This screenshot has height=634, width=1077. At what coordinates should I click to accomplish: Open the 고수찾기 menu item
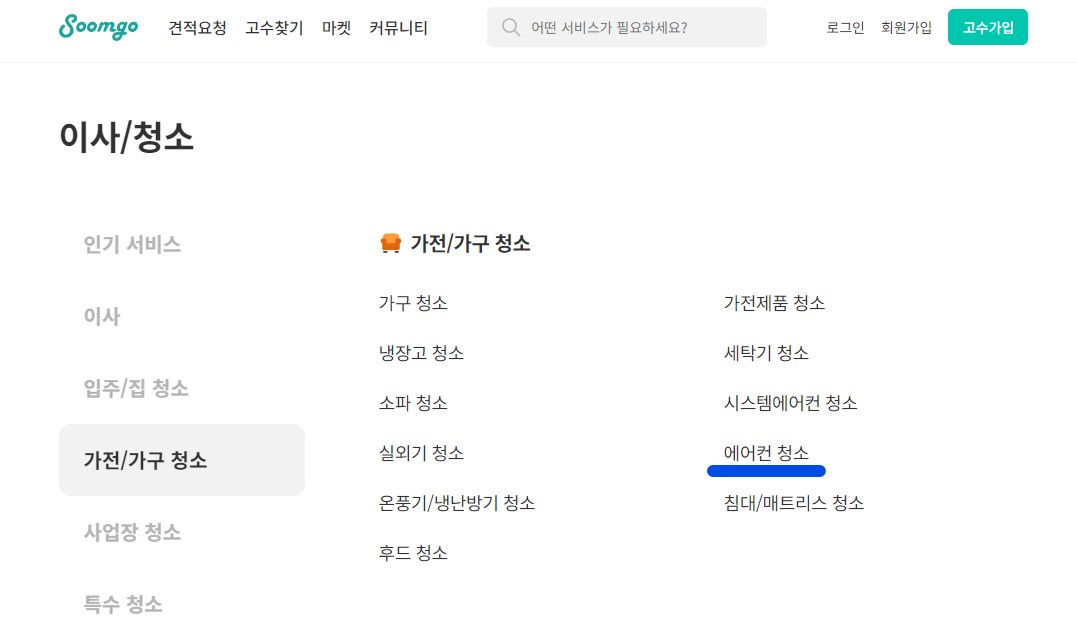click(x=273, y=28)
